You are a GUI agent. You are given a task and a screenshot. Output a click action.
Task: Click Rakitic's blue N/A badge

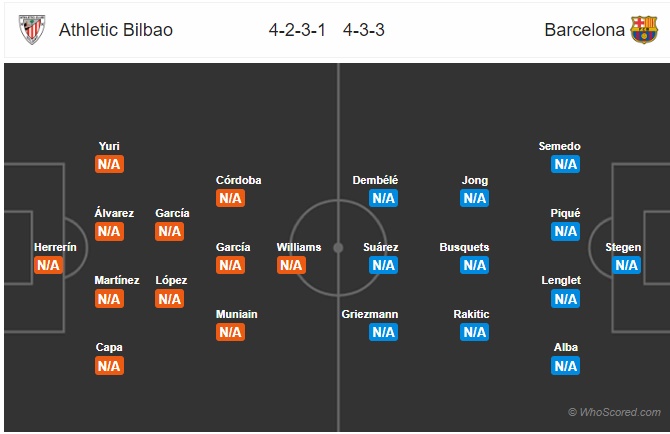tap(474, 332)
